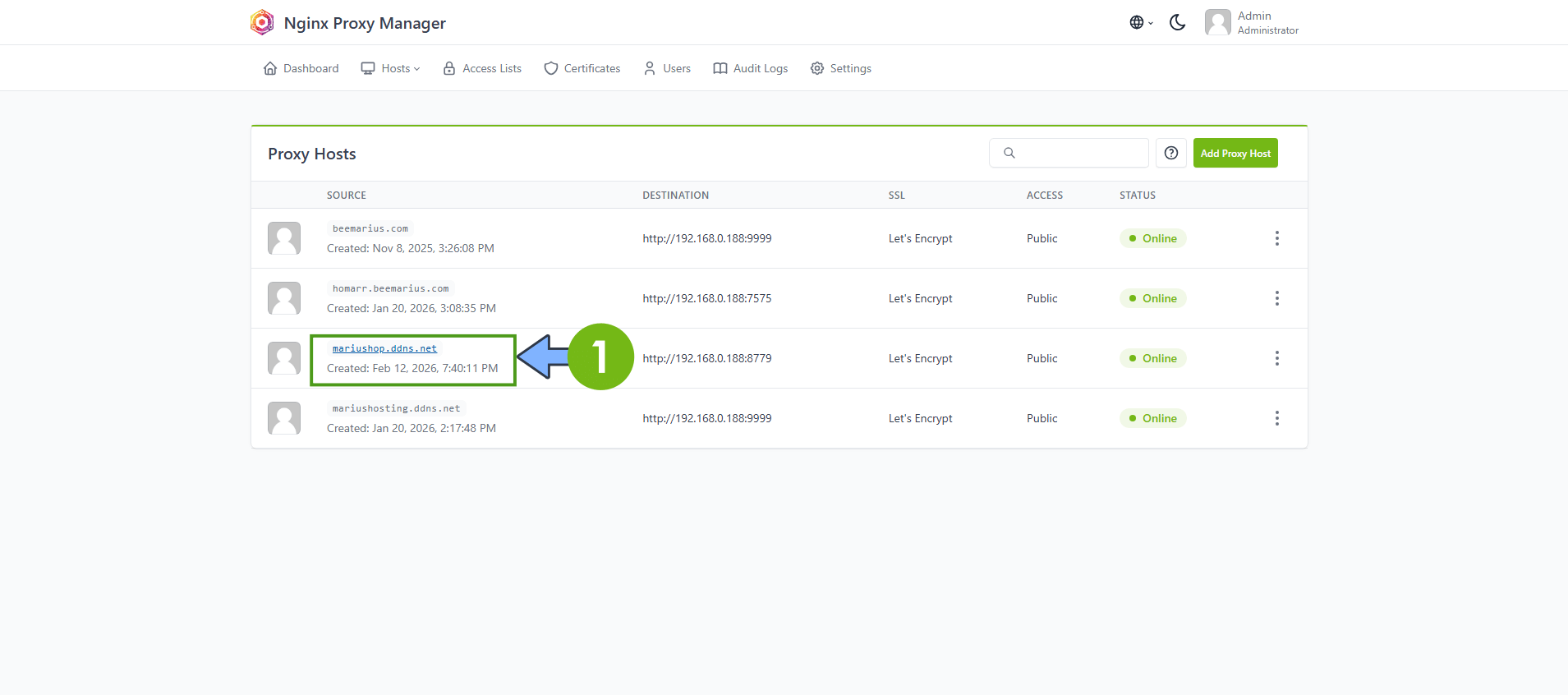Viewport: 1568px width, 695px height.
Task: Click the homarr.beemarius.com domain tag
Action: [391, 288]
